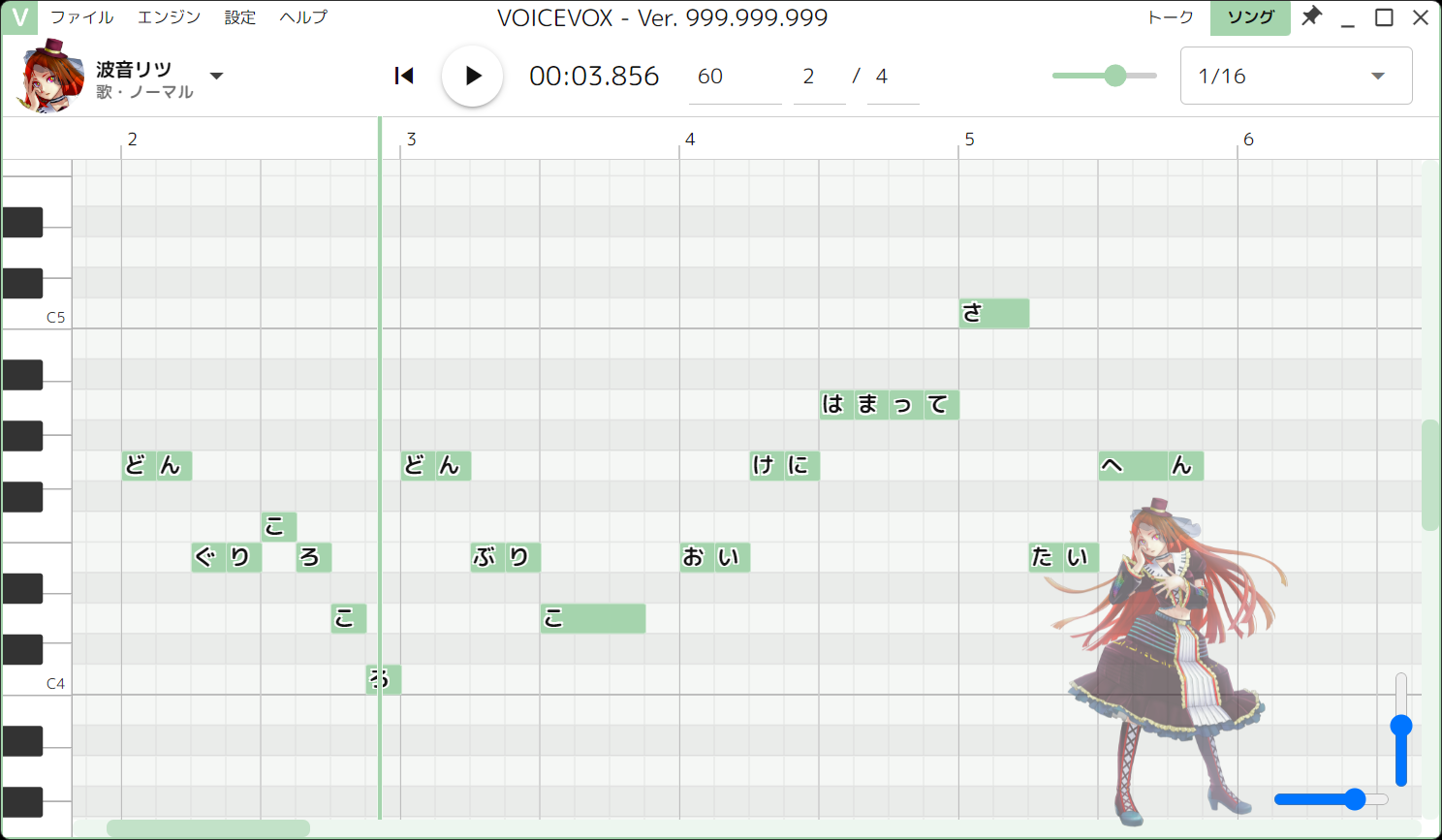The height and width of the screenshot is (840, 1442).
Task: Open the 1/16 snap dropdown
Action: 1296,76
